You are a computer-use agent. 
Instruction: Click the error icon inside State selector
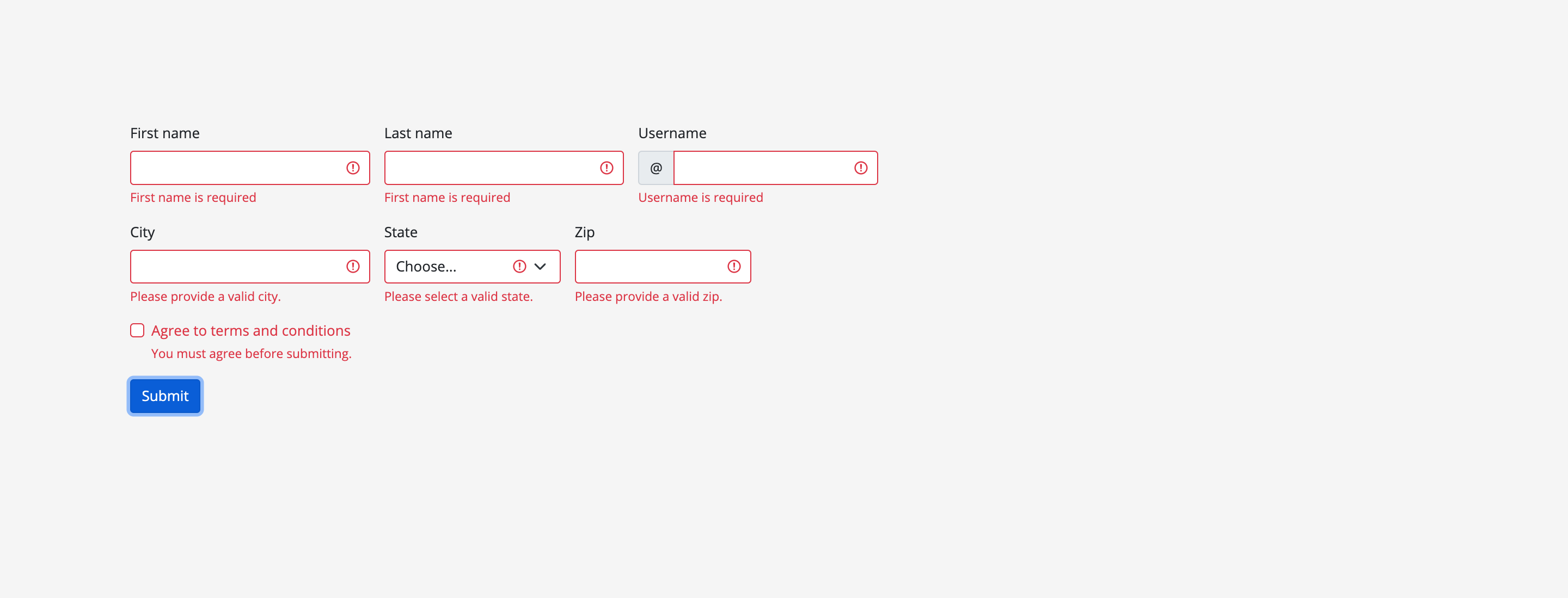[x=519, y=266]
